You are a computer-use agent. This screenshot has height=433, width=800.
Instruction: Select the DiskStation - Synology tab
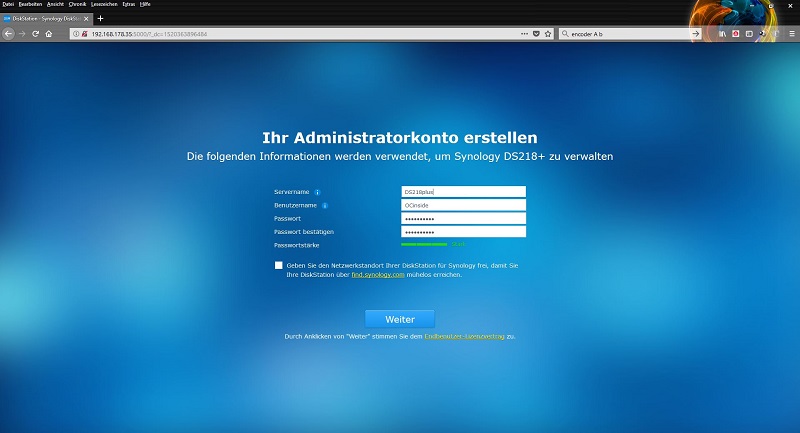click(46, 18)
